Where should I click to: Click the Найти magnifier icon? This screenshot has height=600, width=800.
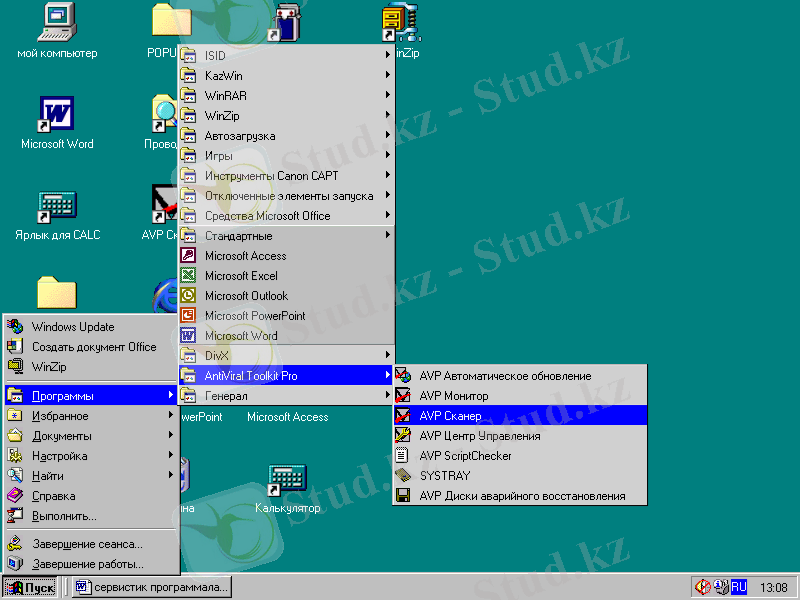[x=15, y=476]
